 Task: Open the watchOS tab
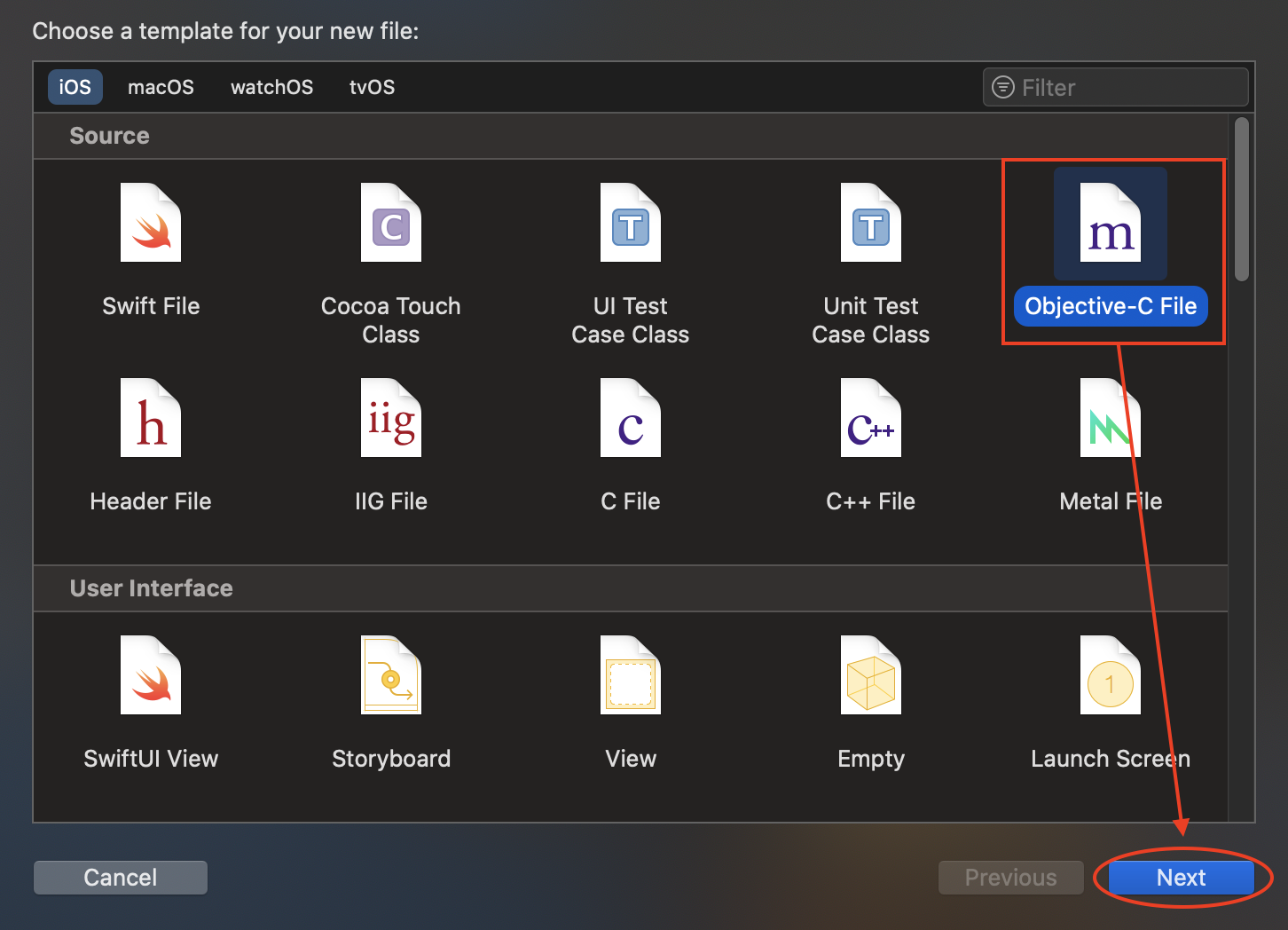tap(272, 87)
